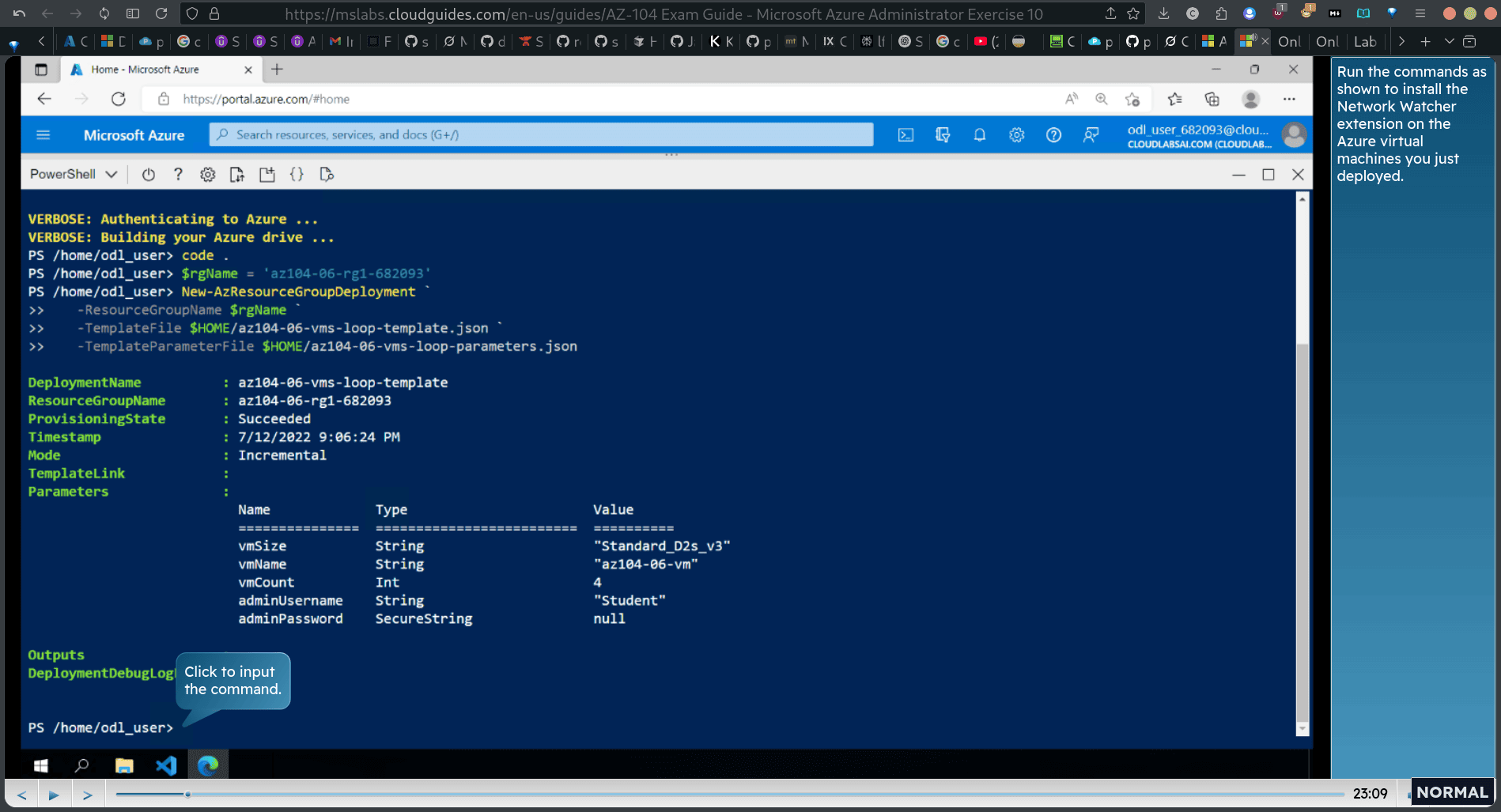Open File Explorer from taskbar
Image resolution: width=1501 pixels, height=812 pixels.
coord(124,765)
